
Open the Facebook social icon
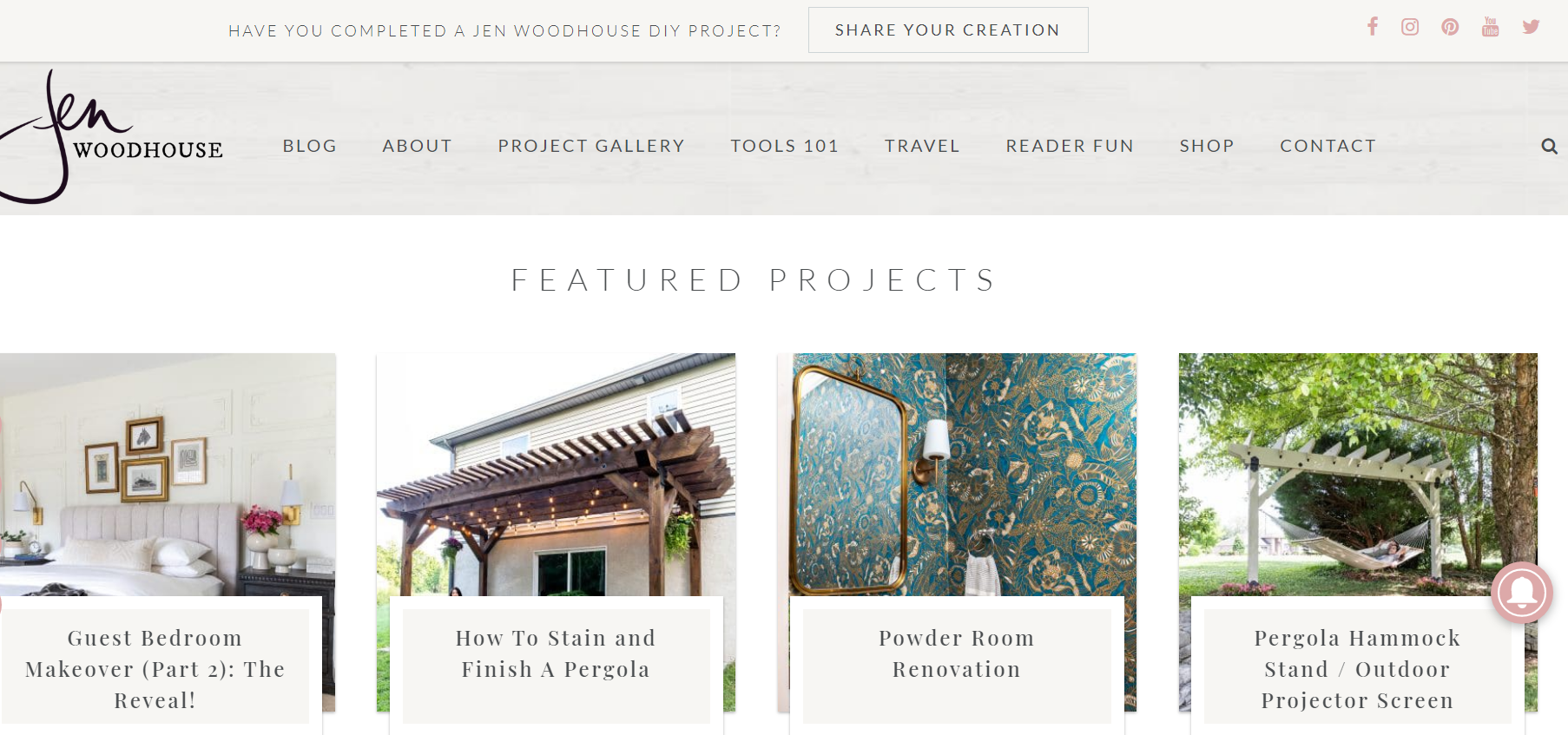(1373, 27)
